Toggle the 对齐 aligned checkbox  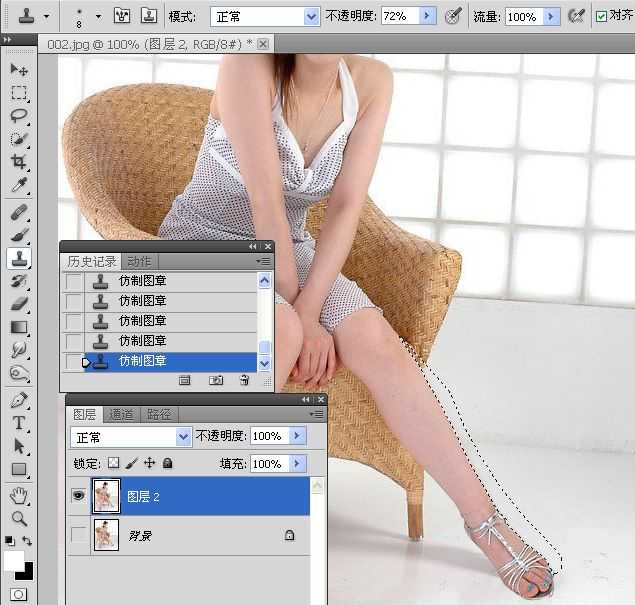click(601, 17)
